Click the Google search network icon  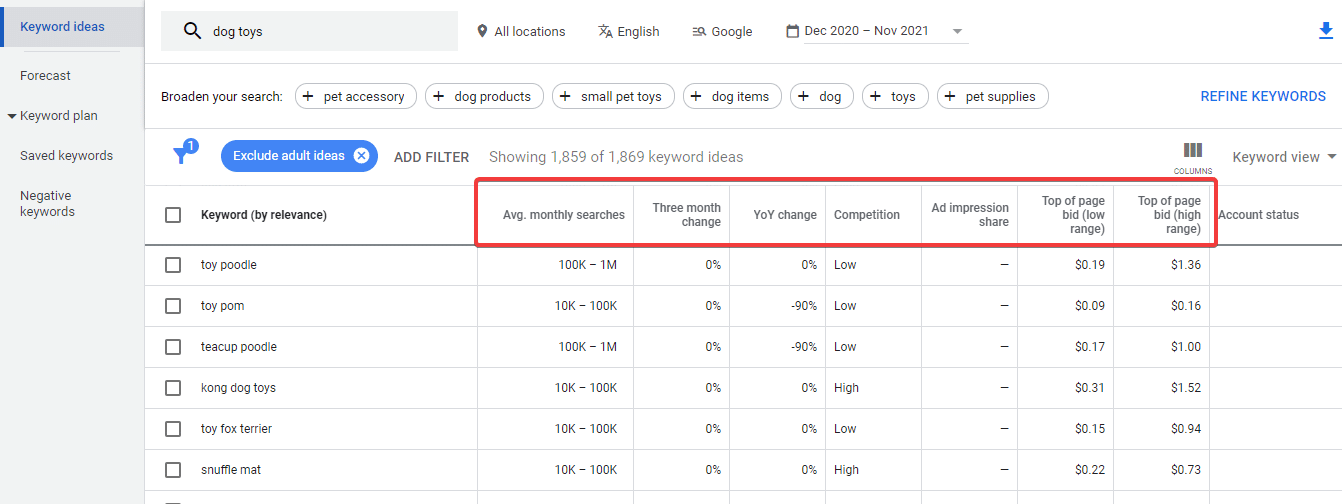[x=699, y=31]
